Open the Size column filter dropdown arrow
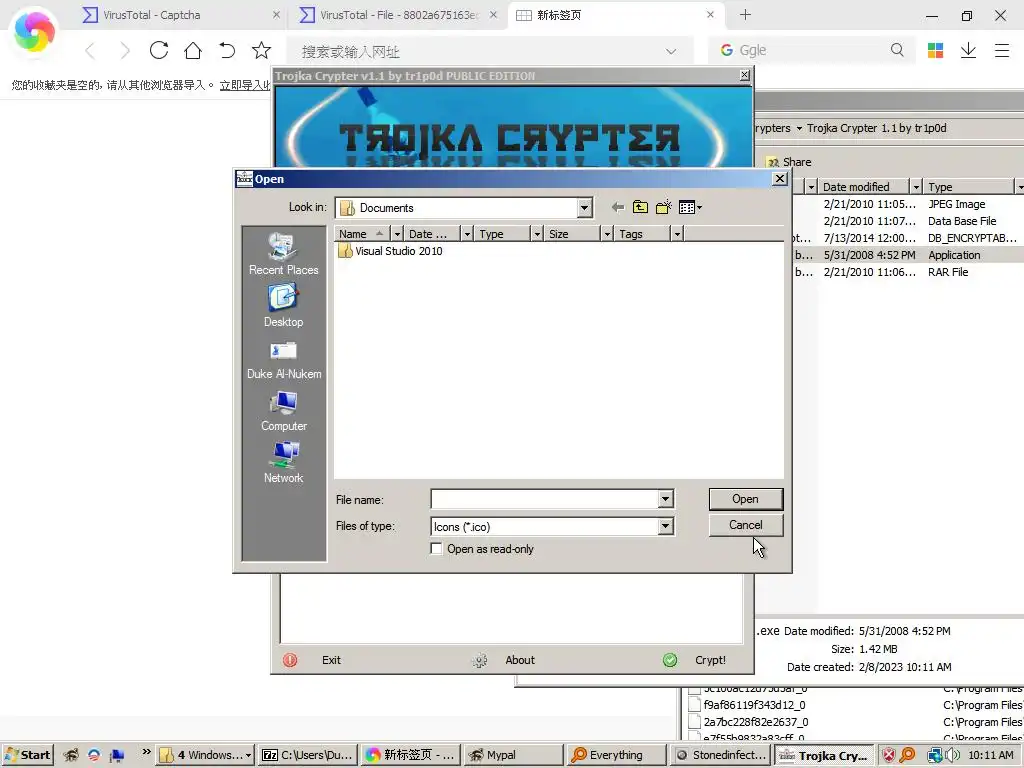1024x768 pixels. point(607,234)
